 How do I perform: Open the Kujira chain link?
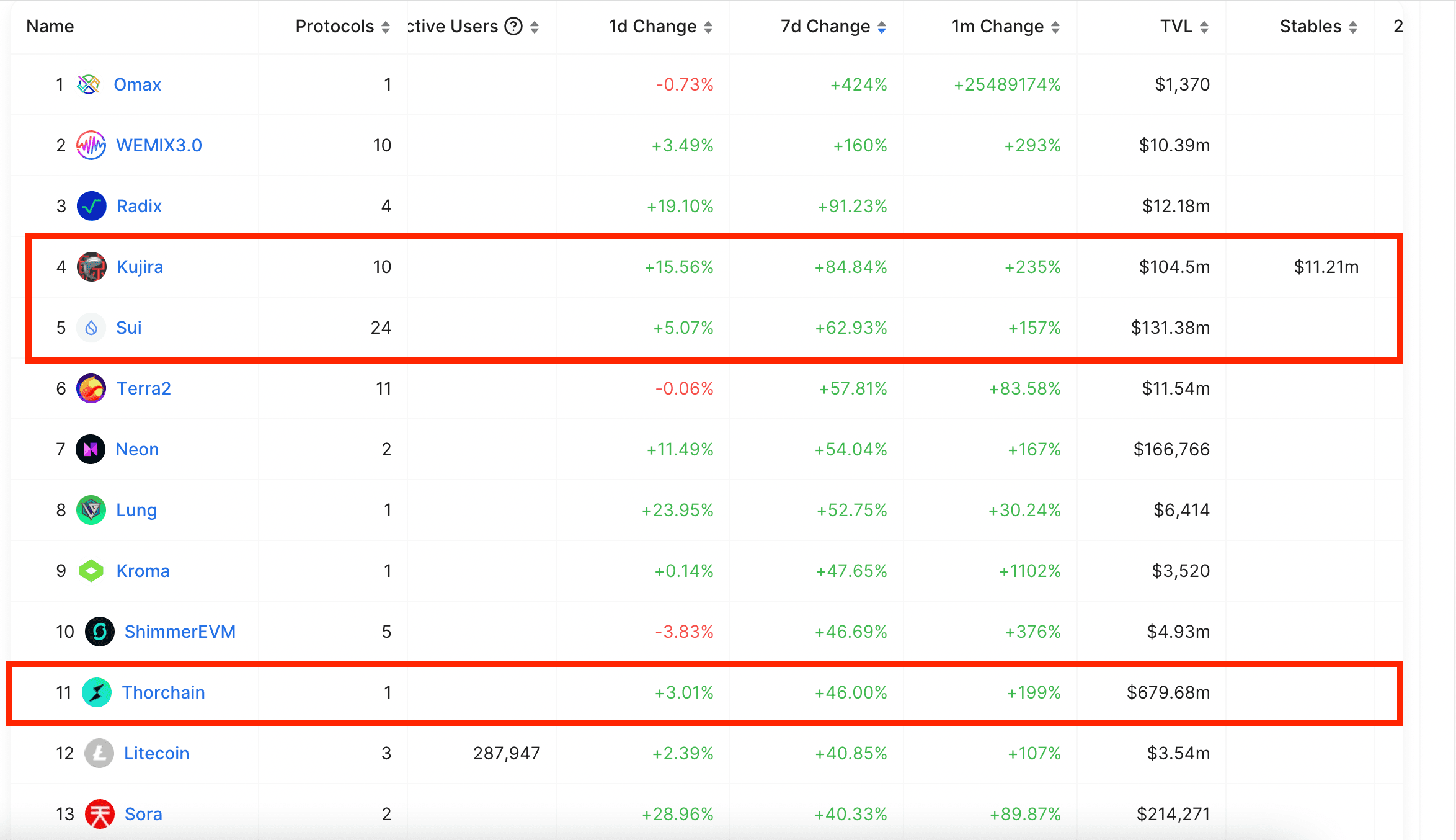(x=140, y=267)
